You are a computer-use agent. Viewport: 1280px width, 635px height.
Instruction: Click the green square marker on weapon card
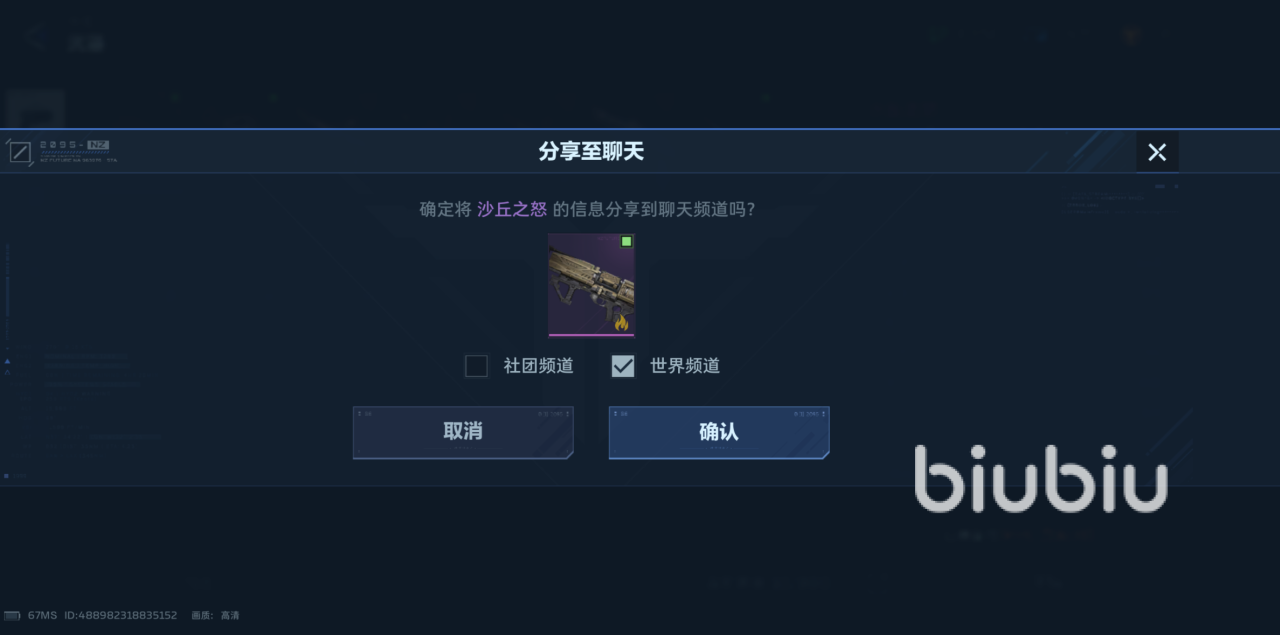click(x=626, y=242)
